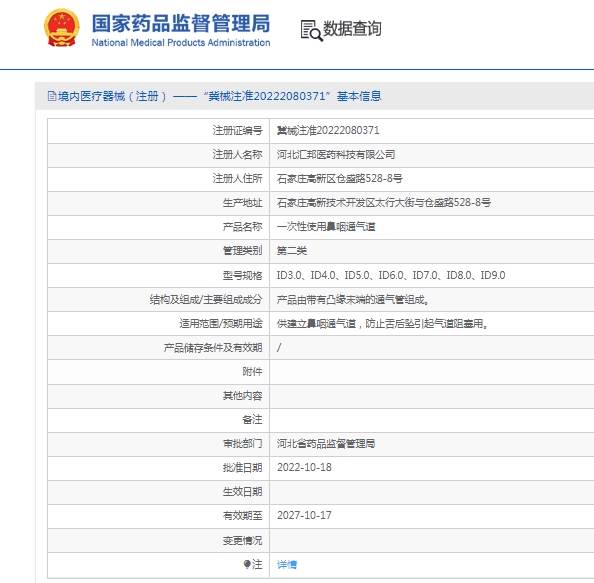Click the 变更情况 label

(242, 541)
